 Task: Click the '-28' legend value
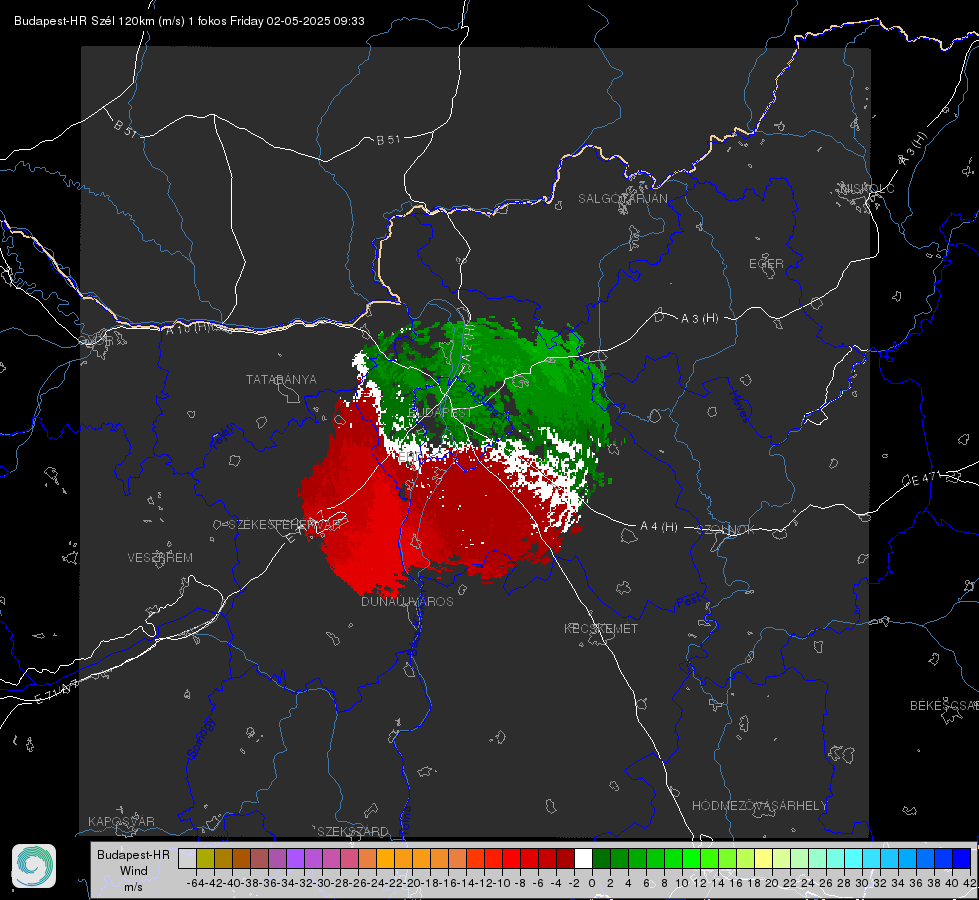pos(340,883)
